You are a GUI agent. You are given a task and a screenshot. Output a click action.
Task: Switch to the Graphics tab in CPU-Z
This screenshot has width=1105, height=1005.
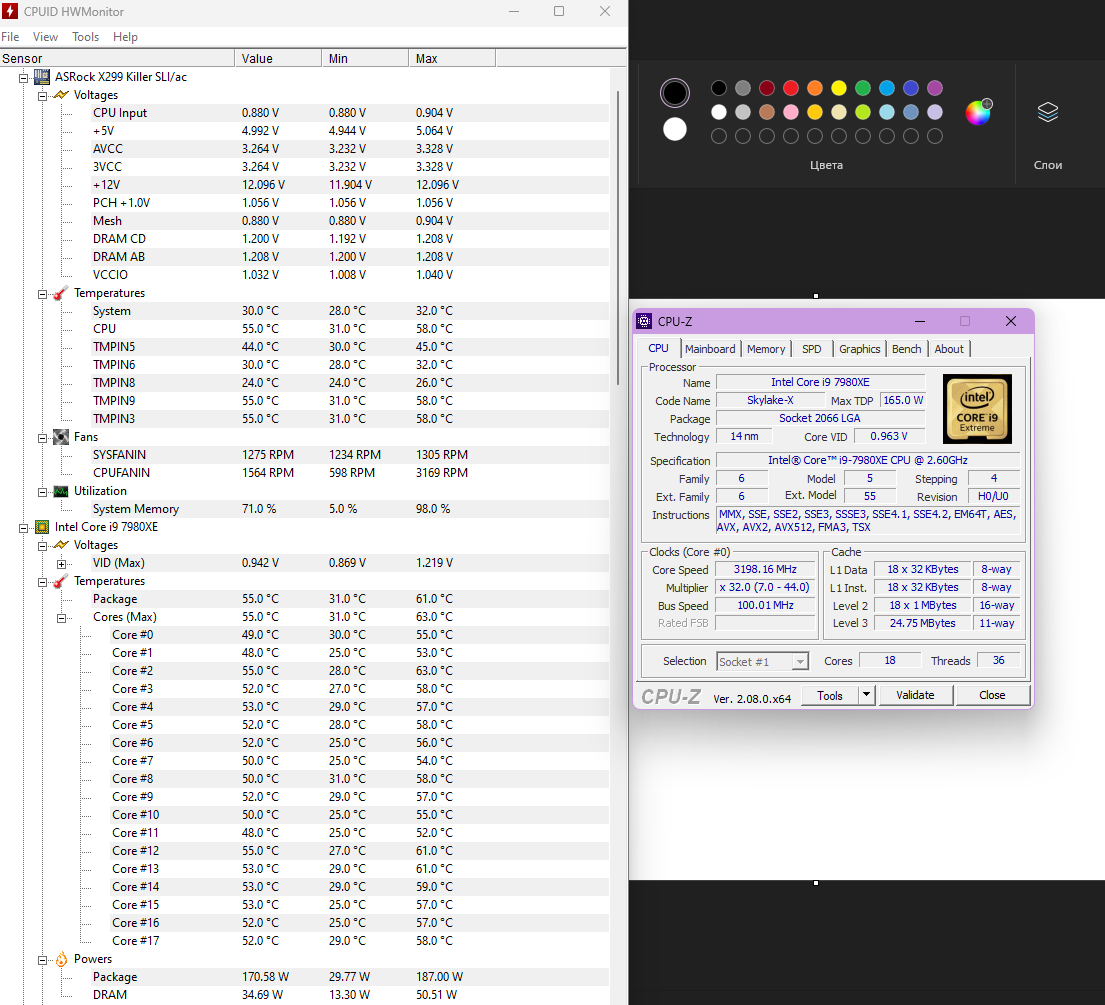click(x=859, y=349)
